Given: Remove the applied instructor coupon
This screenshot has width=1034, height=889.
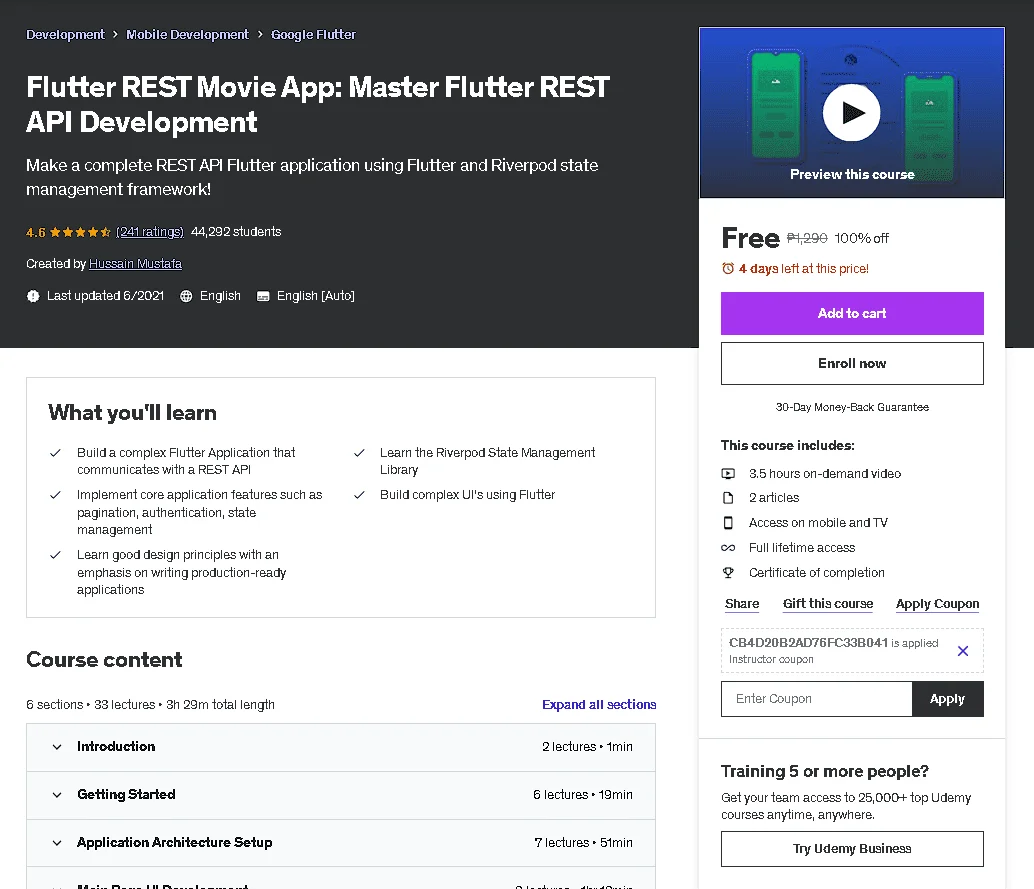Looking at the screenshot, I should (963, 651).
